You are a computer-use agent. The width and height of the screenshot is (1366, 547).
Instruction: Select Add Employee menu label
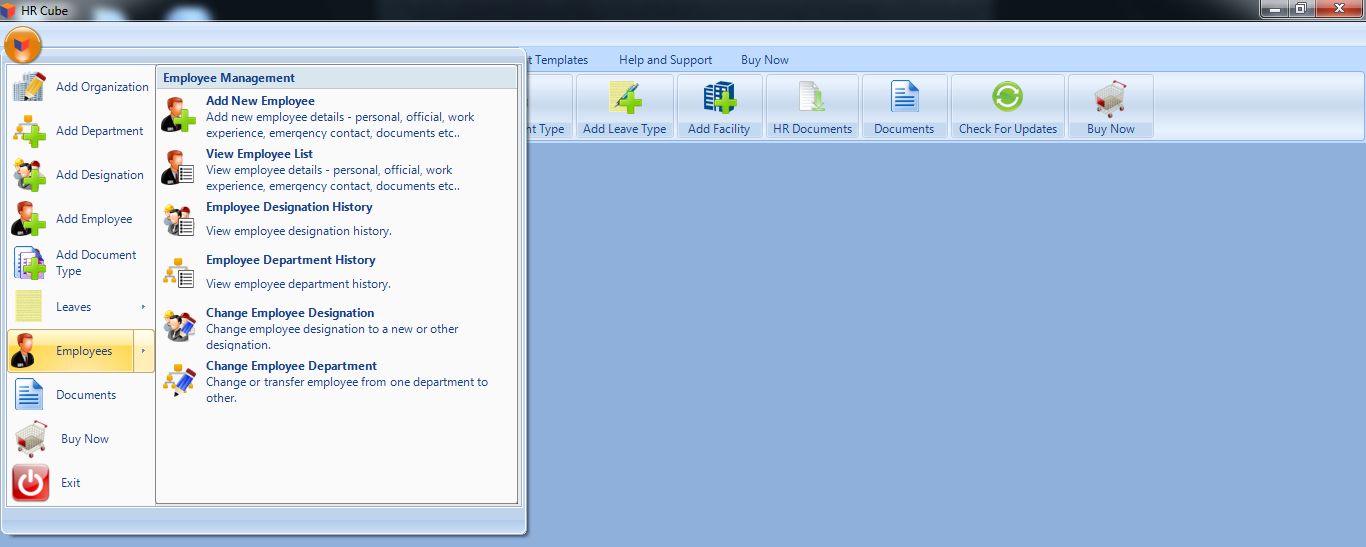pos(94,219)
